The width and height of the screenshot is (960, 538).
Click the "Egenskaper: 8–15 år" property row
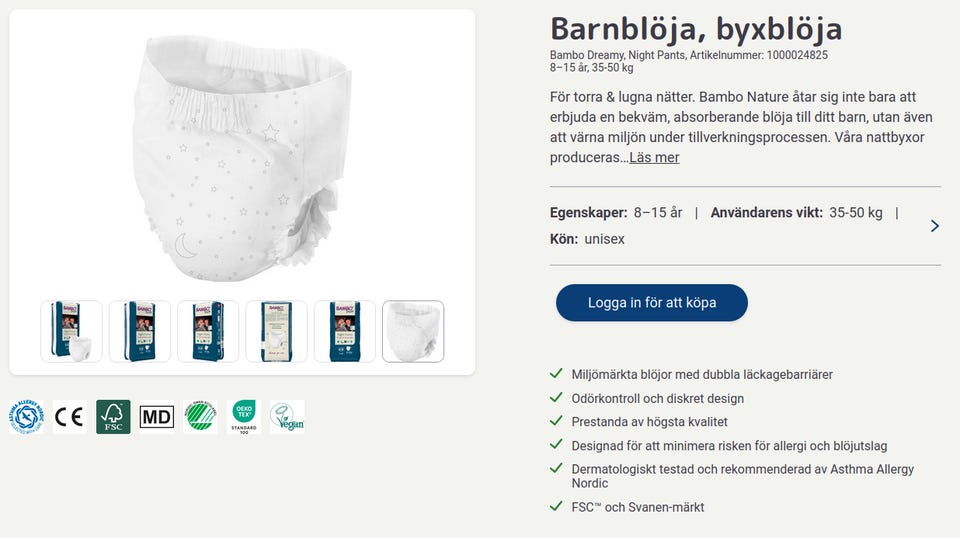(x=616, y=213)
